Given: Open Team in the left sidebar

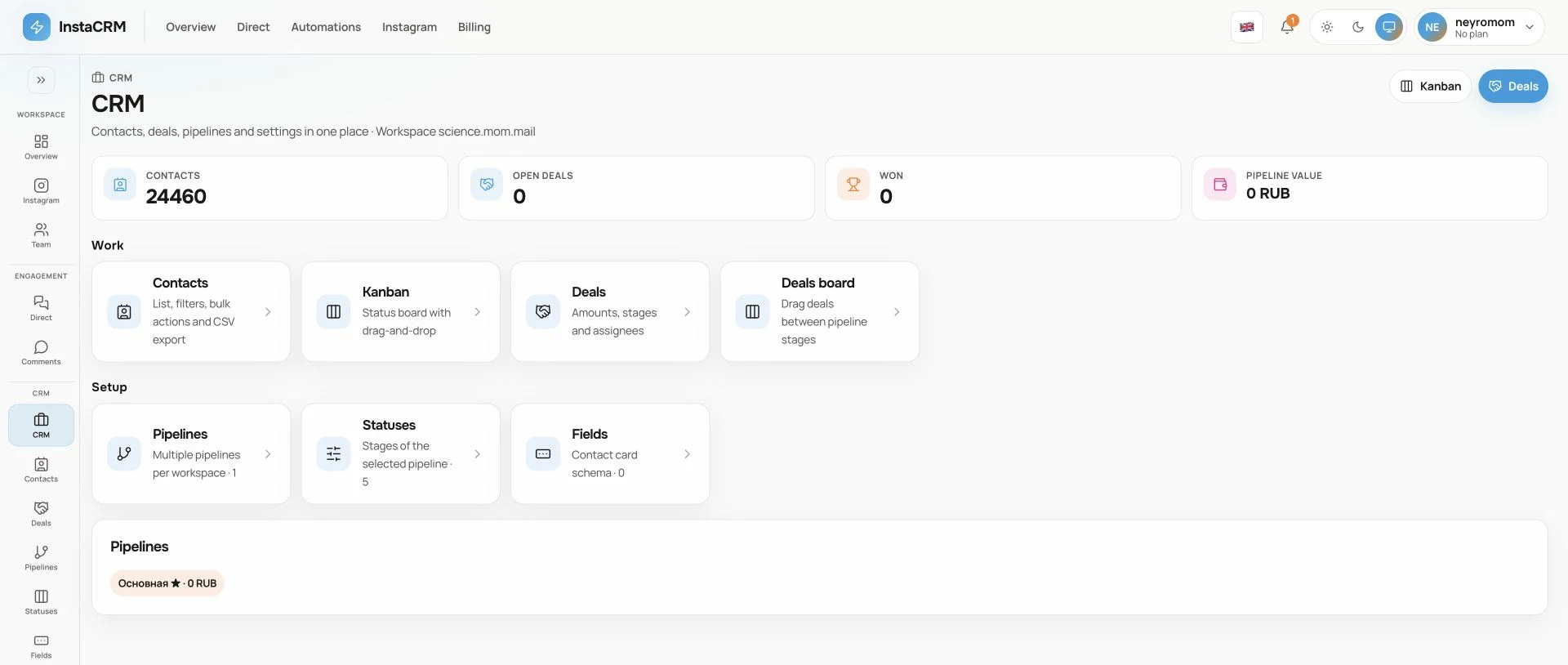Looking at the screenshot, I should 41,235.
